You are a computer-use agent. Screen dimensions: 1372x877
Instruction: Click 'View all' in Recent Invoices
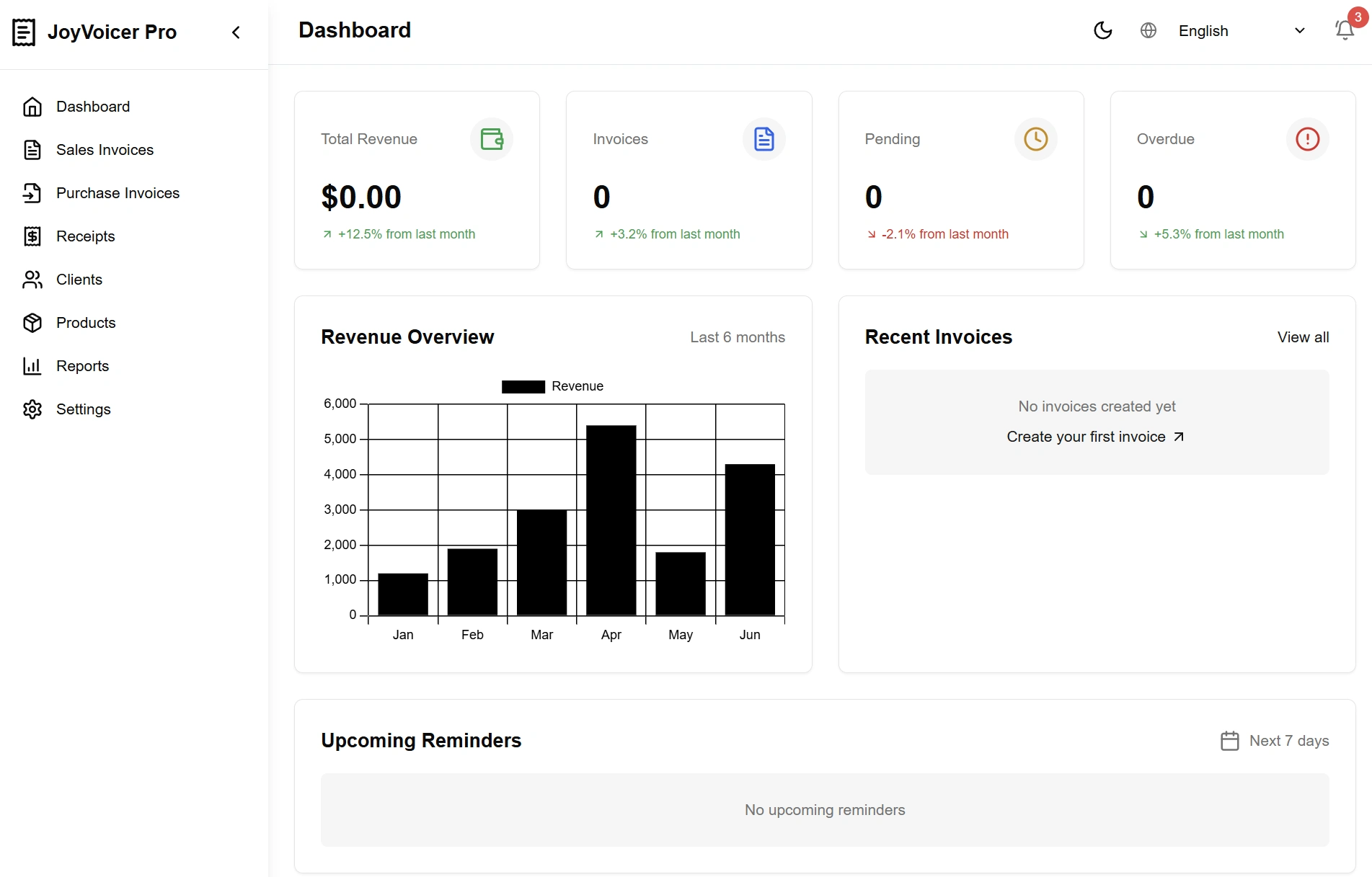coord(1303,337)
